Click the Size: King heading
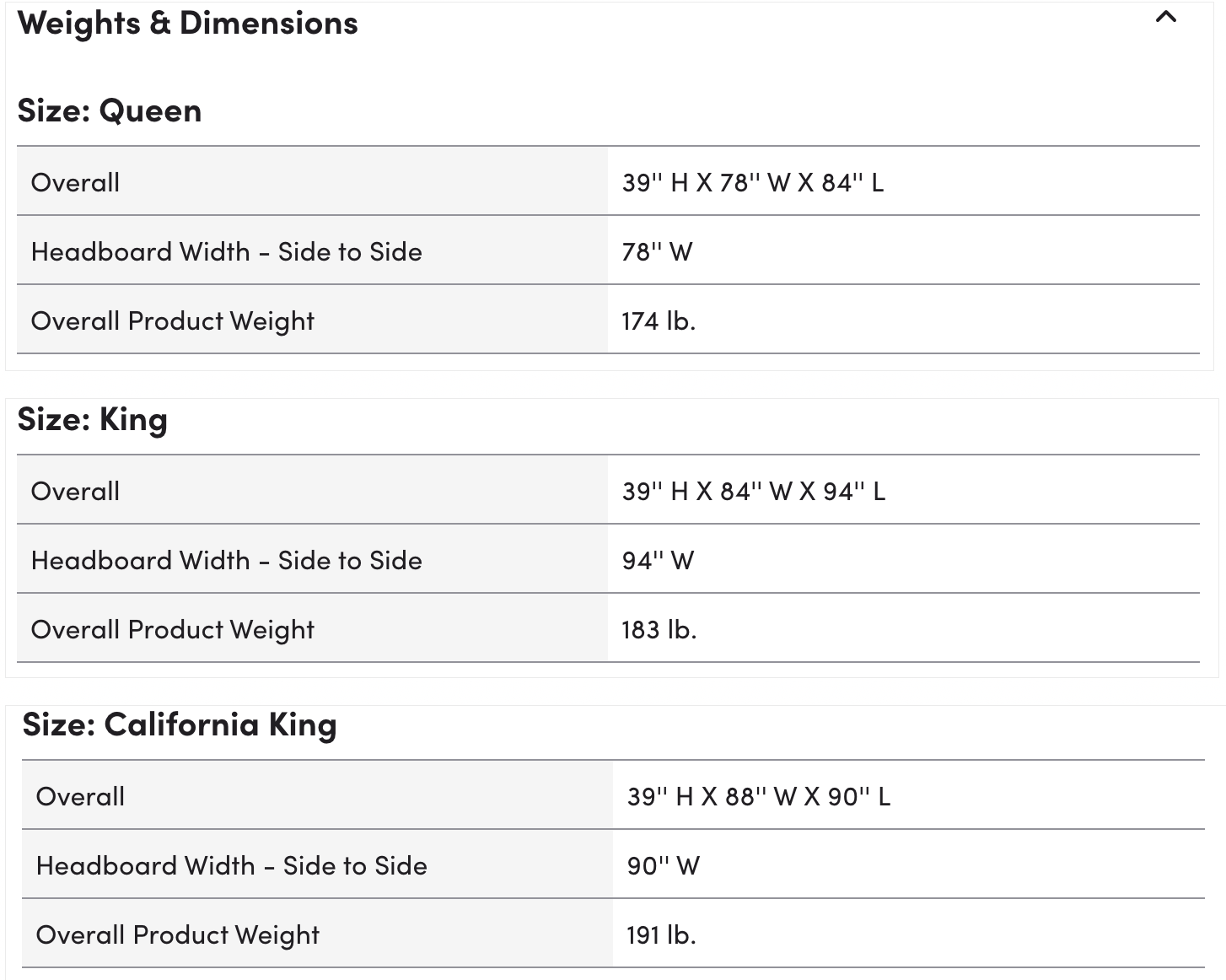 [93, 420]
